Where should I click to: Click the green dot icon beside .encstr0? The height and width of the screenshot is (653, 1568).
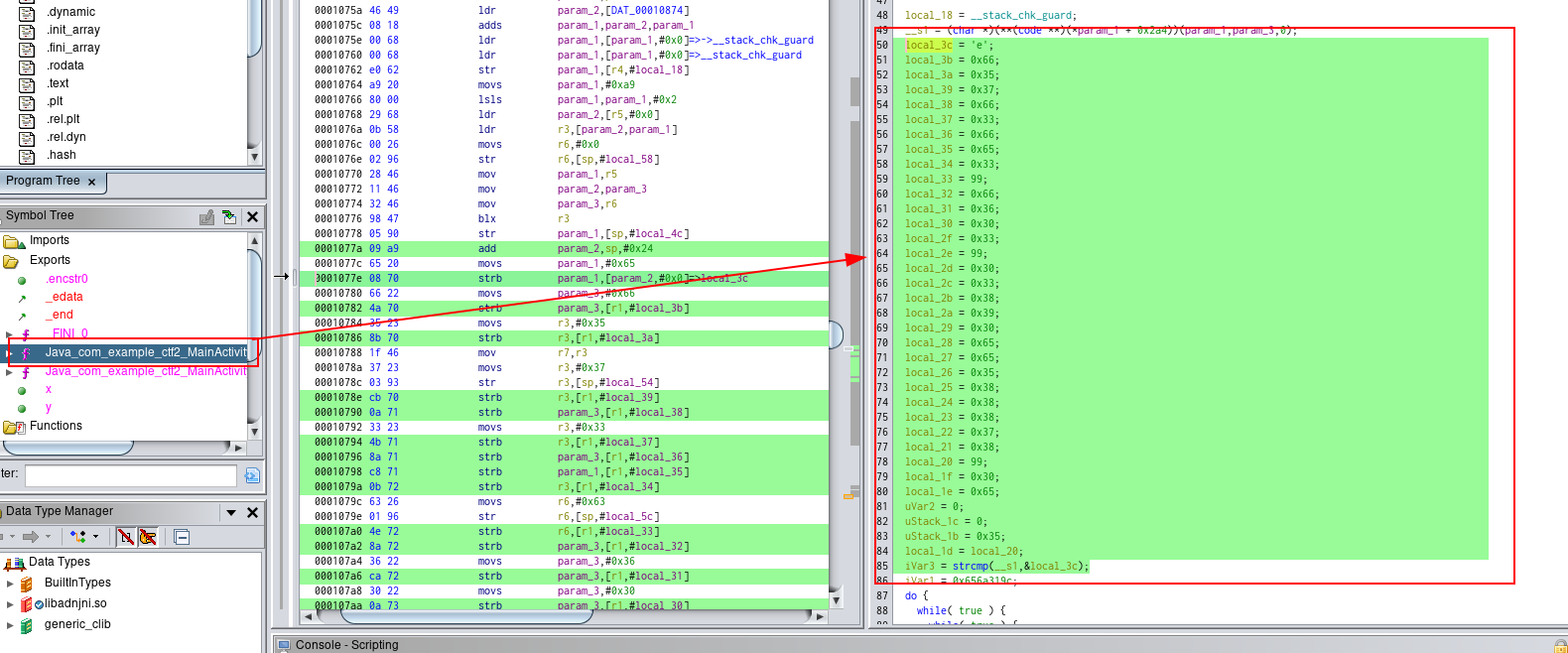click(x=22, y=281)
